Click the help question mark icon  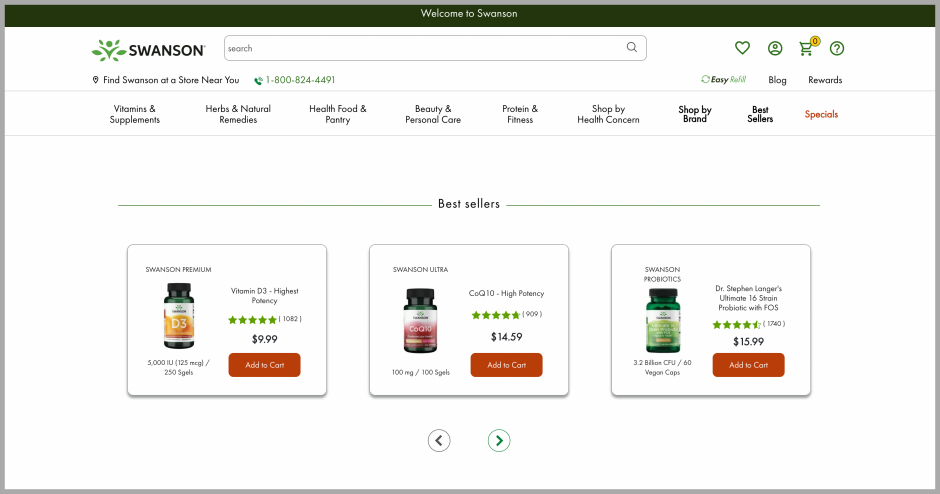pyautogui.click(x=837, y=49)
